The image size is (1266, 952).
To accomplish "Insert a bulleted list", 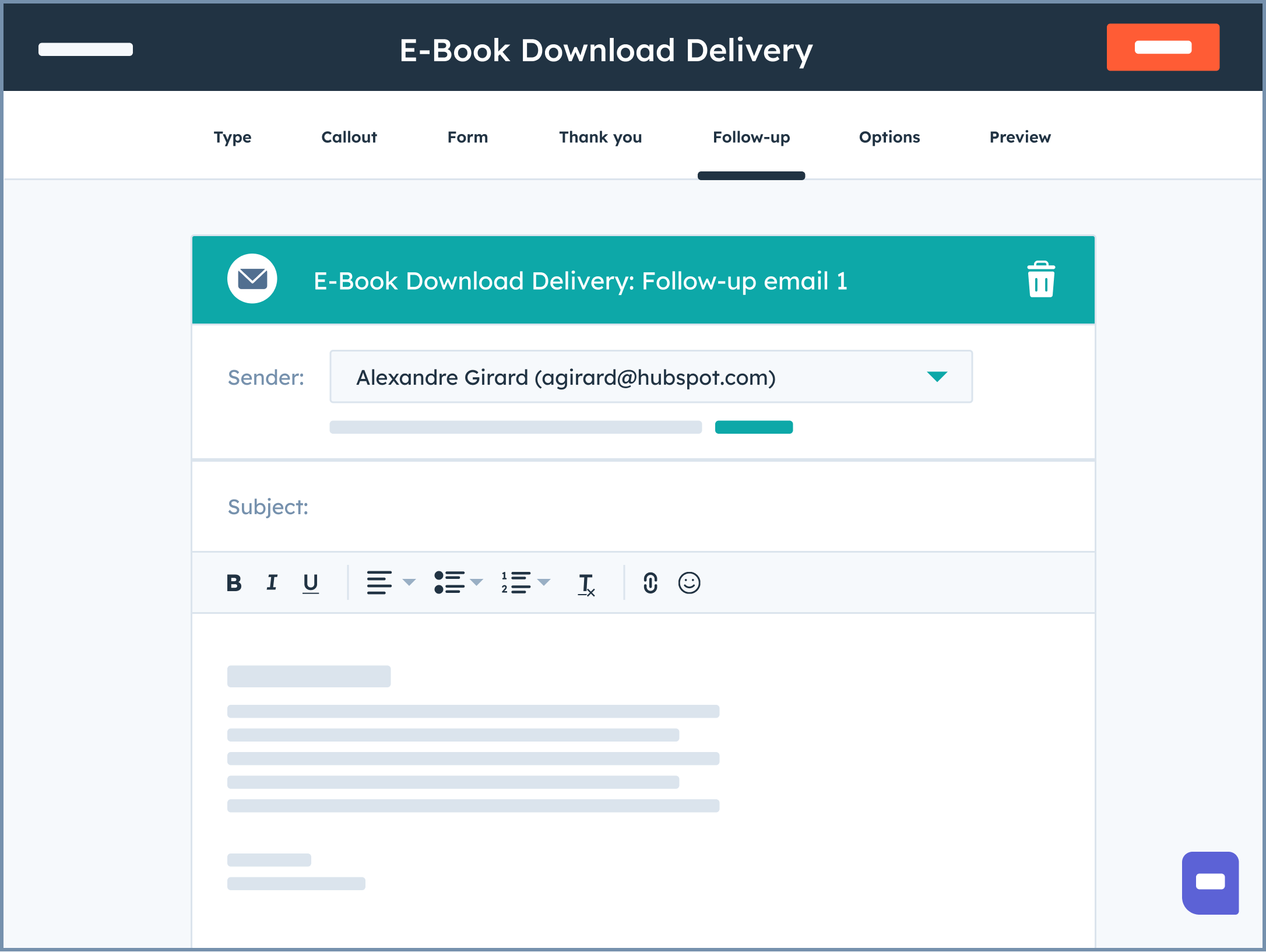I will tap(449, 582).
